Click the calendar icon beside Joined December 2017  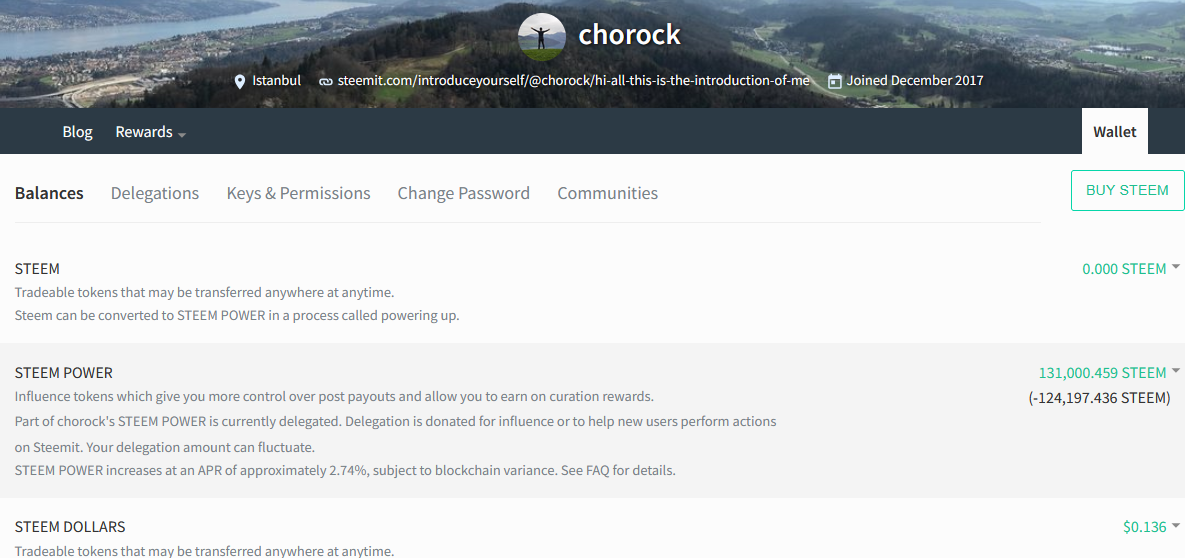coord(835,81)
